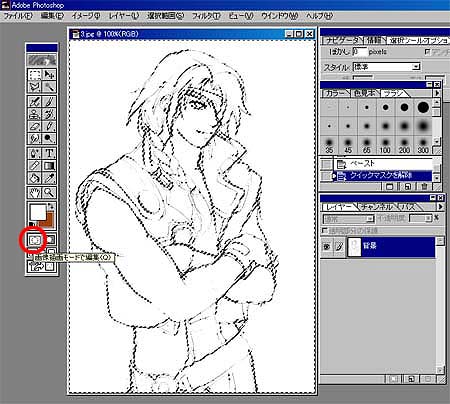Select the Rubber Stamp tool
This screenshot has height=404, width=450.
point(34,114)
